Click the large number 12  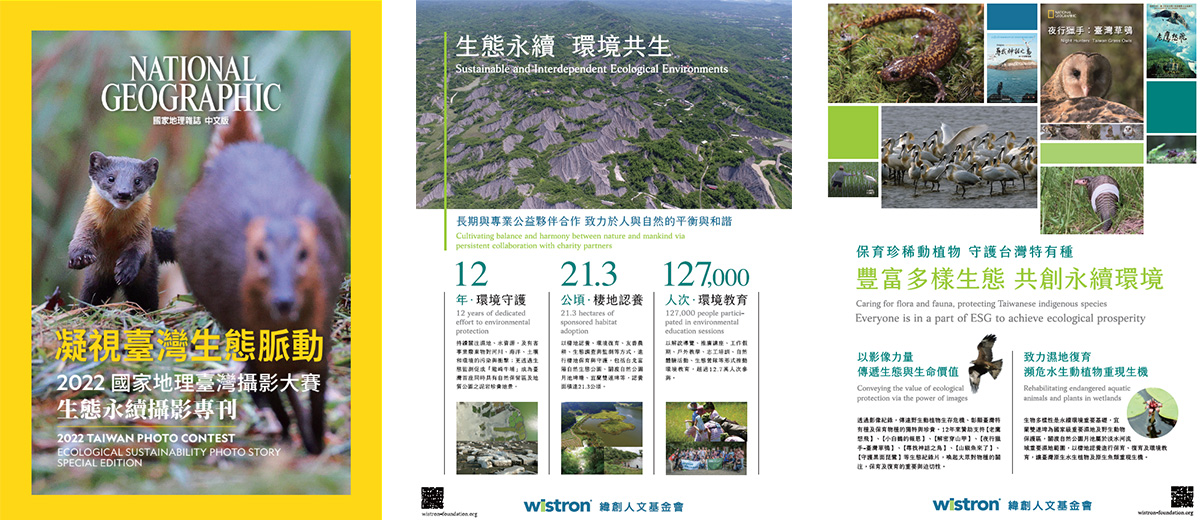tap(473, 276)
